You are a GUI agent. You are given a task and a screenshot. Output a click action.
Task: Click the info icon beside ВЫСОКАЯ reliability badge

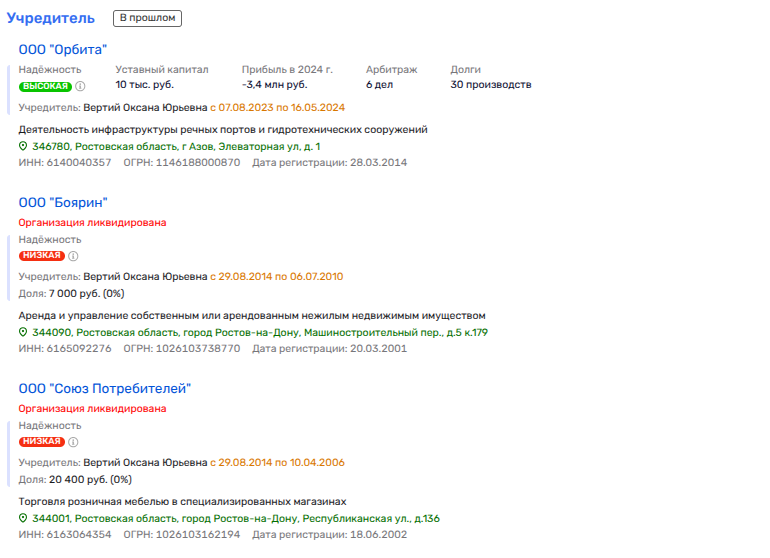coord(80,86)
